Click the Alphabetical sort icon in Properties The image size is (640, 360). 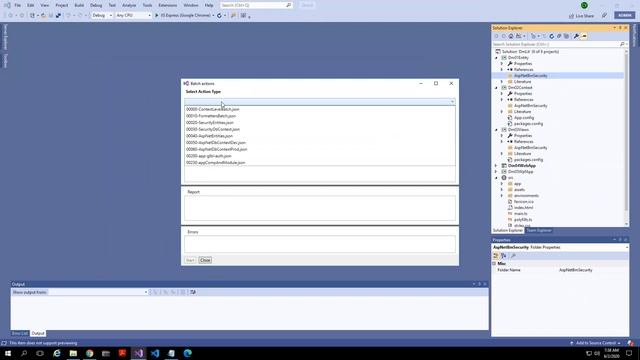tap(504, 256)
